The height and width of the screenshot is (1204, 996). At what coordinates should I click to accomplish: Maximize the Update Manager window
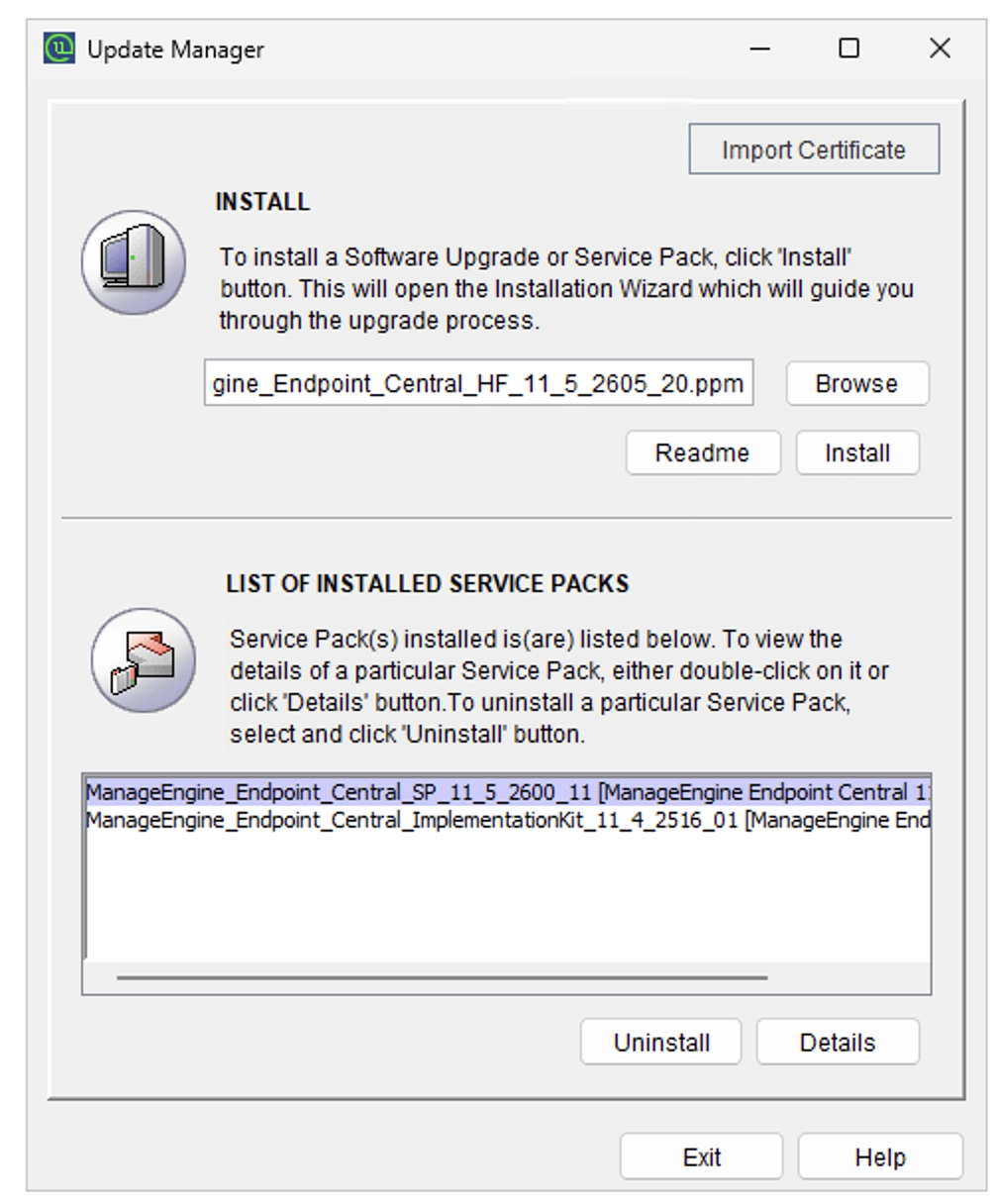click(x=849, y=49)
